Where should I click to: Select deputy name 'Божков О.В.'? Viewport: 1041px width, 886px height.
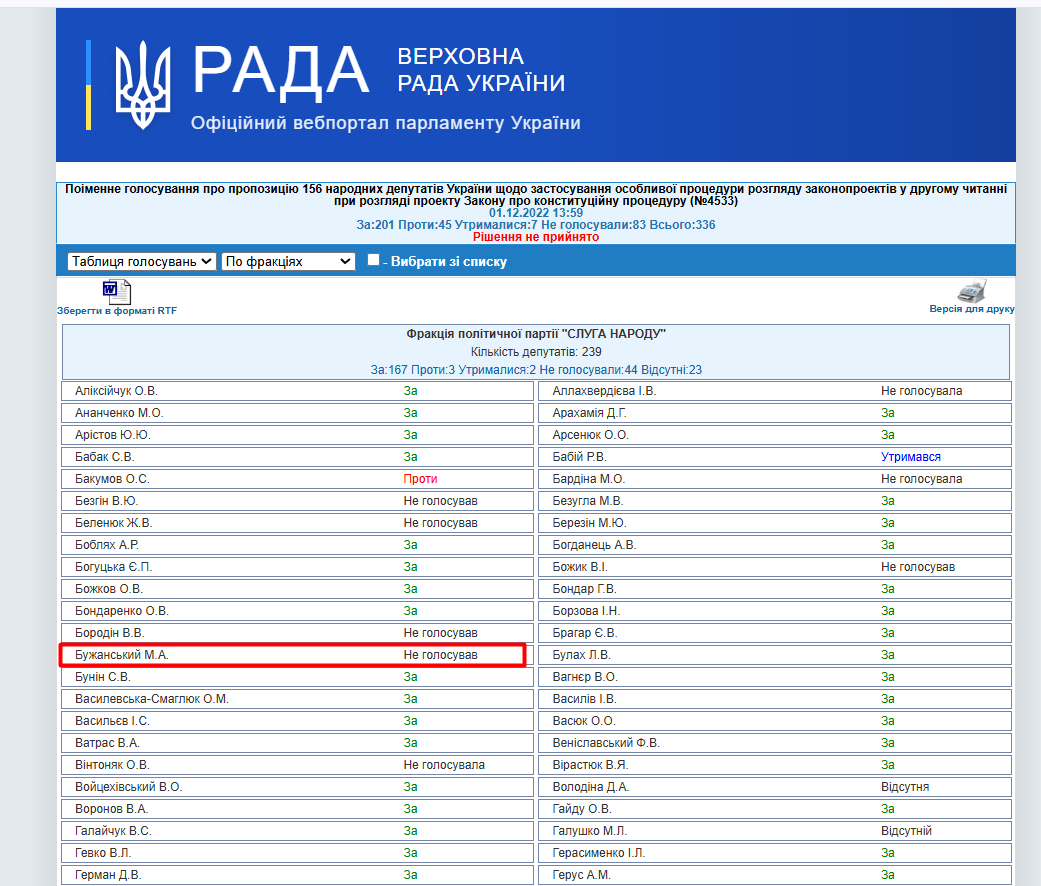pos(109,589)
